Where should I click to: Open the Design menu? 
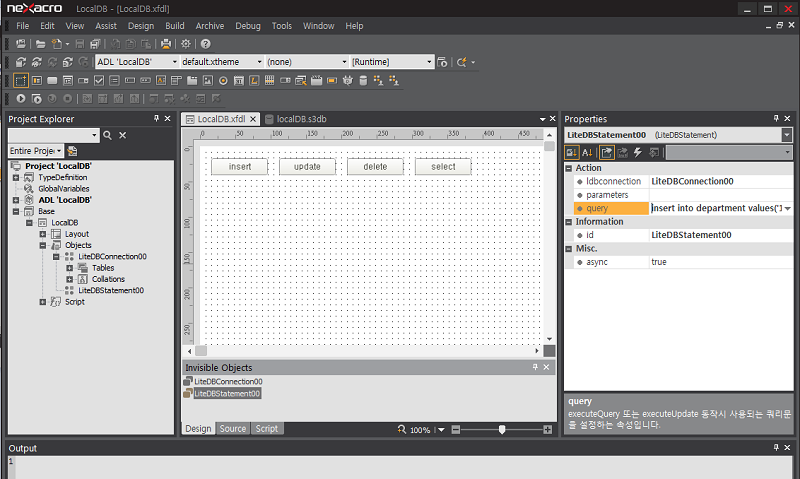coord(141,26)
